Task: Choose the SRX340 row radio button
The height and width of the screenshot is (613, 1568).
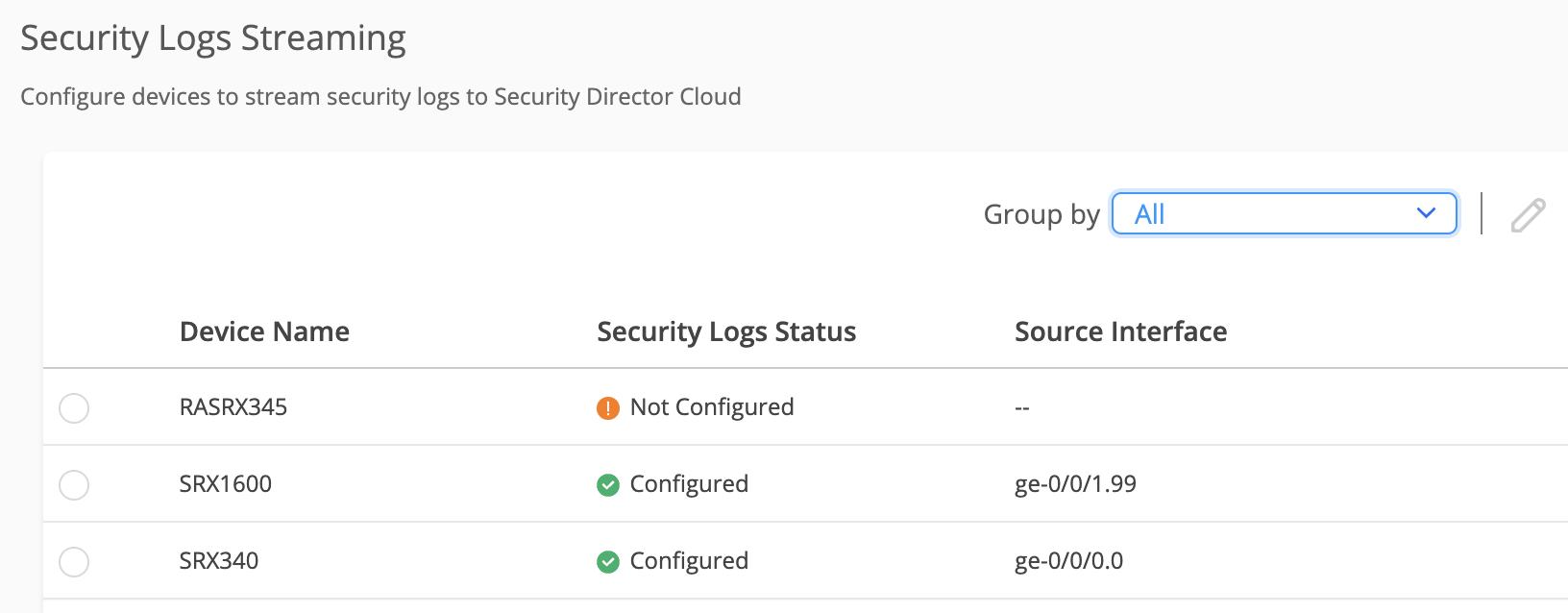Action: 74,562
